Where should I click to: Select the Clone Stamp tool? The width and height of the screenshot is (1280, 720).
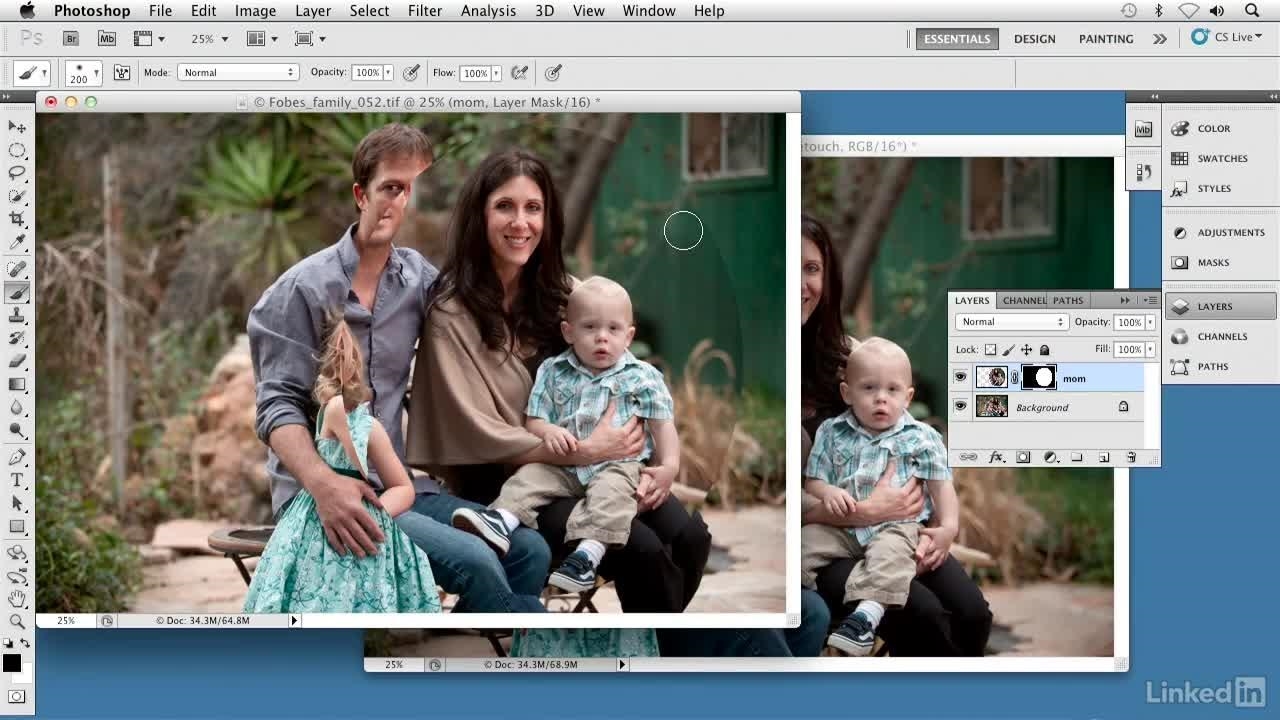coord(17,316)
